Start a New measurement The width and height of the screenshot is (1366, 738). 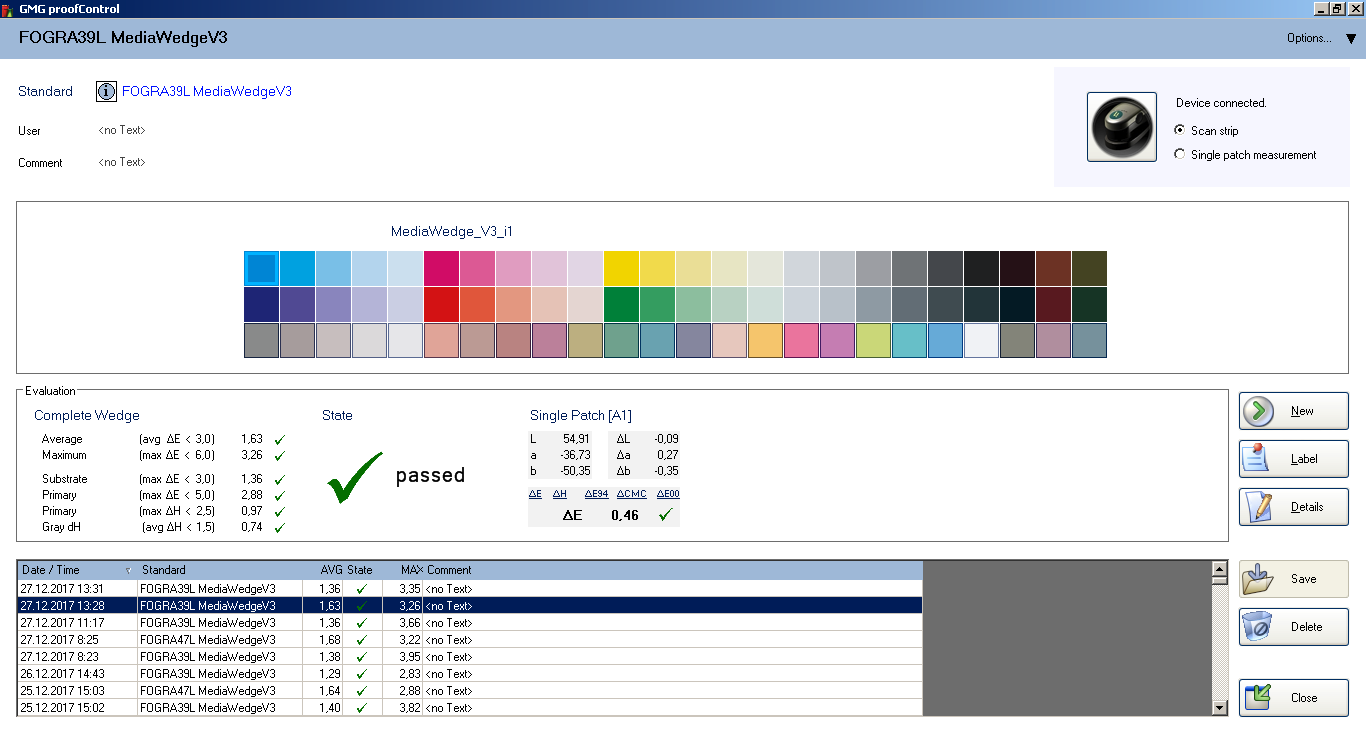point(1294,411)
